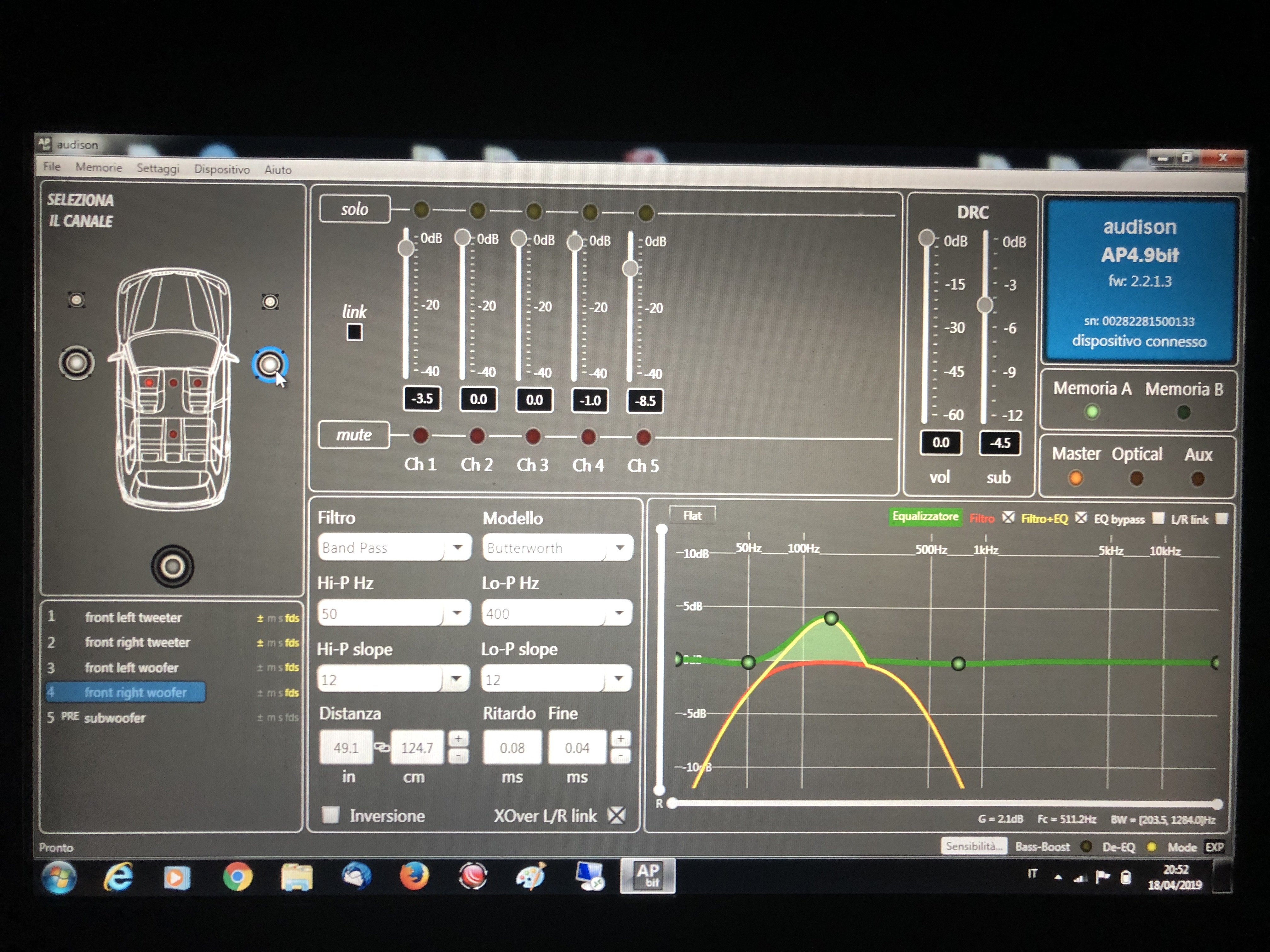Open the Hi-P Hz frequency dropdown

click(394, 614)
